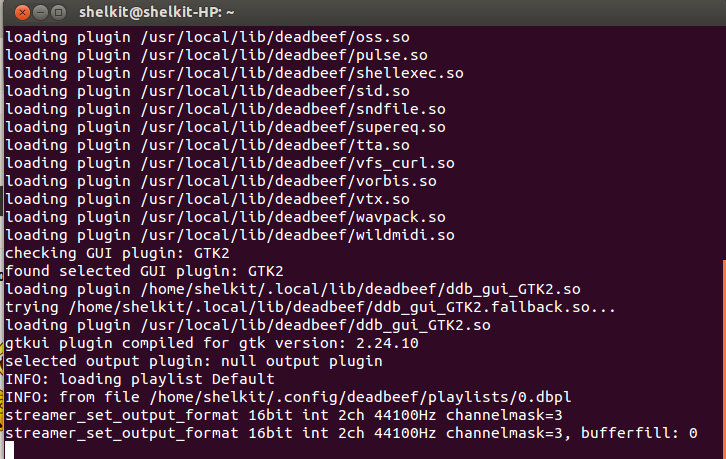Click the playlists/0.dbpl file path
This screenshot has width=726, height=459.
tap(360, 397)
